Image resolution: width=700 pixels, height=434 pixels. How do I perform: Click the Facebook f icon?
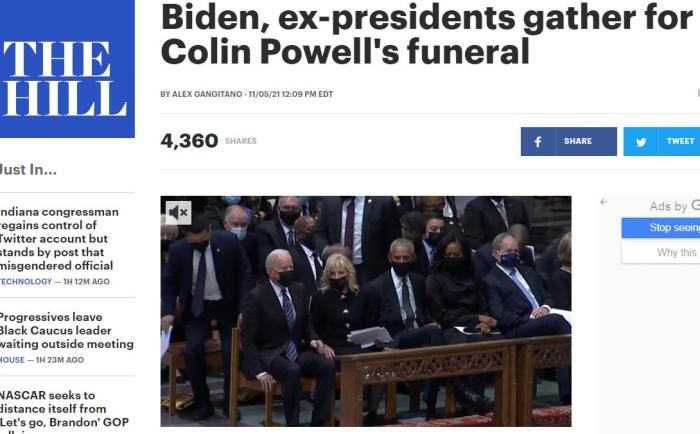538,142
